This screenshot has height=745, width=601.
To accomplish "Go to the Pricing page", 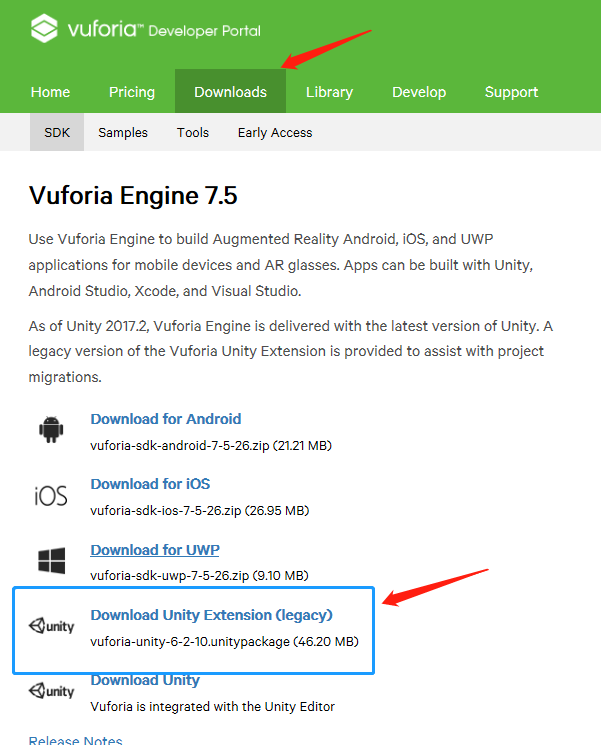I will [132, 92].
